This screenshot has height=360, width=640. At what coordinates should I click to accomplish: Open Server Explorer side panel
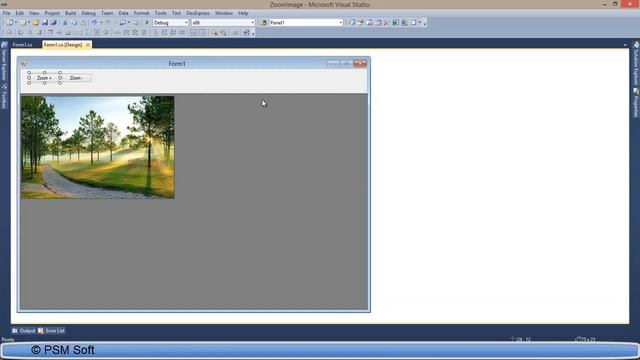(x=4, y=61)
